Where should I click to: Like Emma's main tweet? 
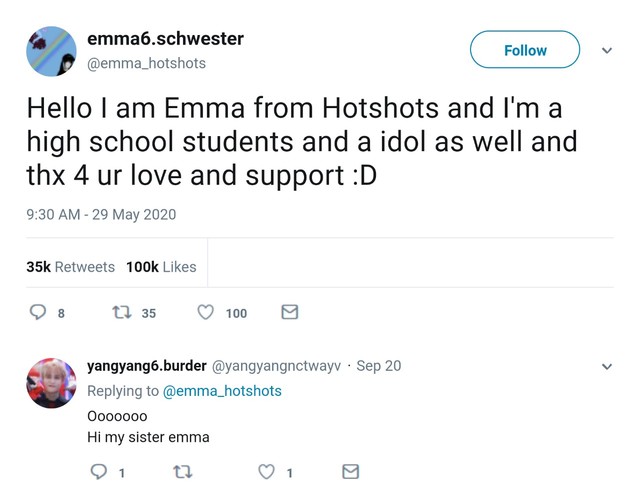pyautogui.click(x=206, y=313)
